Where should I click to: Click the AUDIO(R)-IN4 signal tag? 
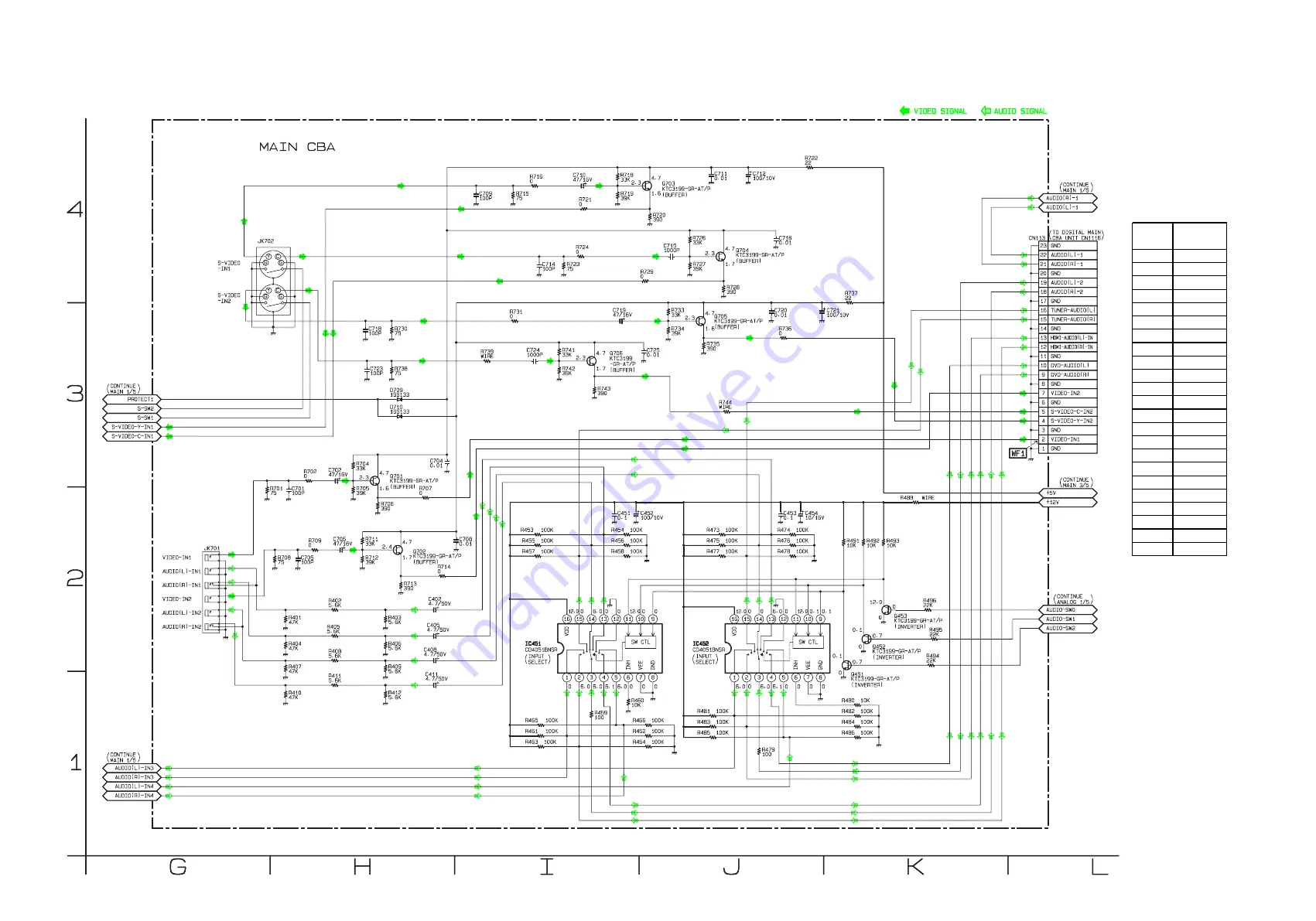(x=132, y=796)
